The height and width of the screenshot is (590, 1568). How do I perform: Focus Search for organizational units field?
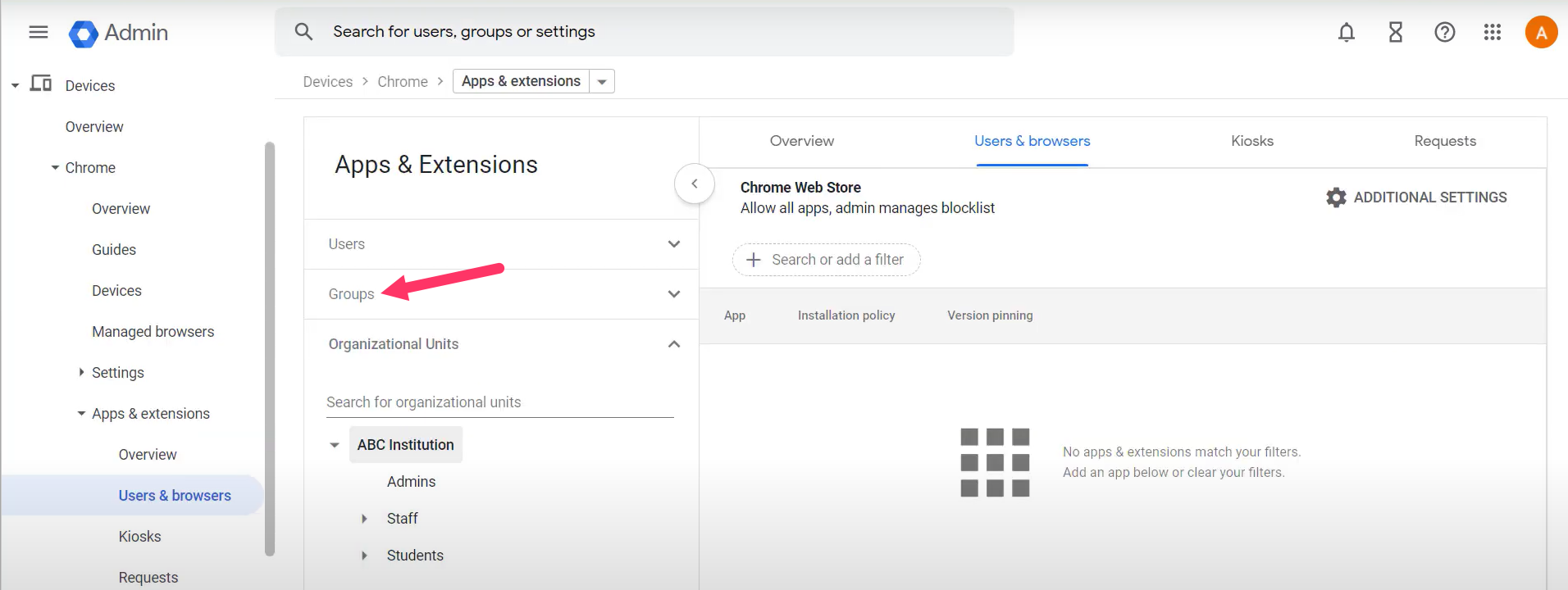(x=499, y=402)
